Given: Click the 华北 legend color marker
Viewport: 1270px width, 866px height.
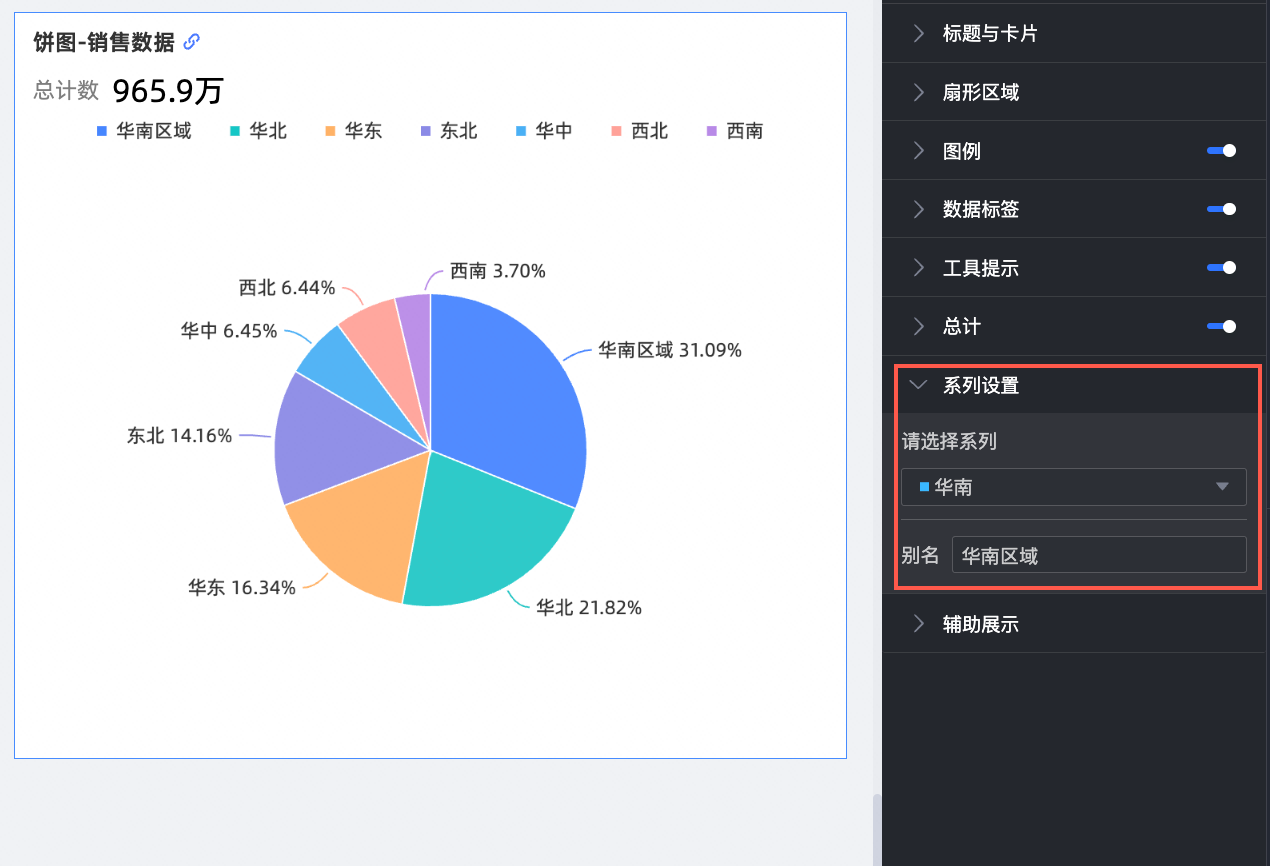Looking at the screenshot, I should 235,131.
